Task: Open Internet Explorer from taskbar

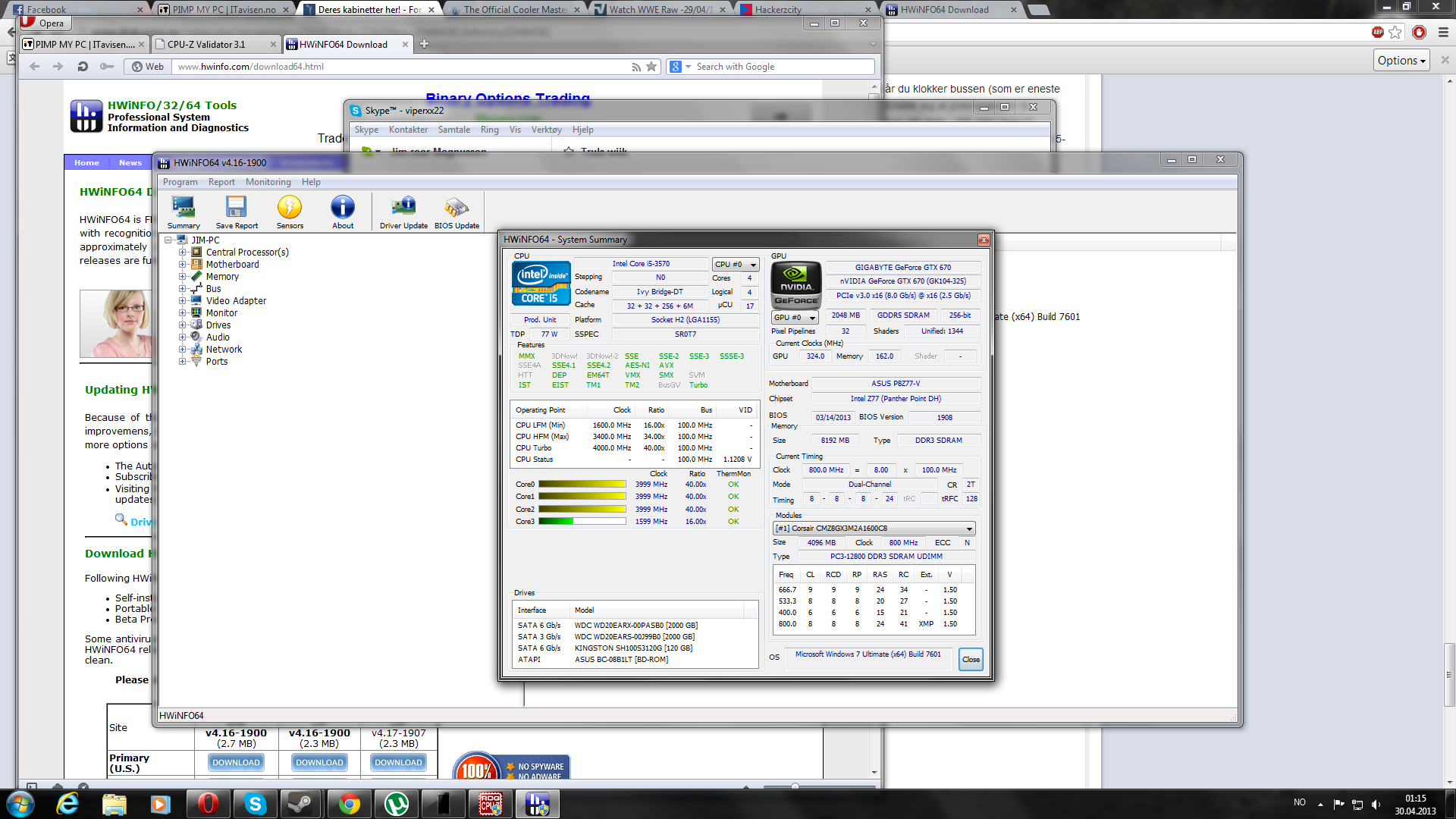Action: click(x=67, y=804)
